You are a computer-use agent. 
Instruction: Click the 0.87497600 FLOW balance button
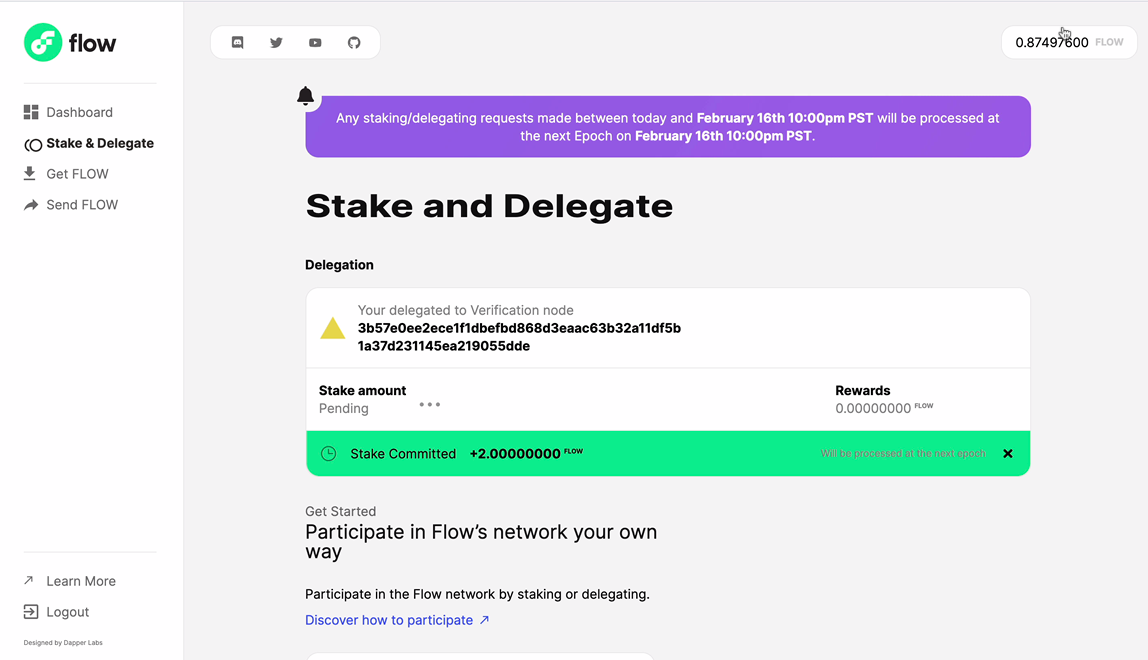tap(1069, 42)
